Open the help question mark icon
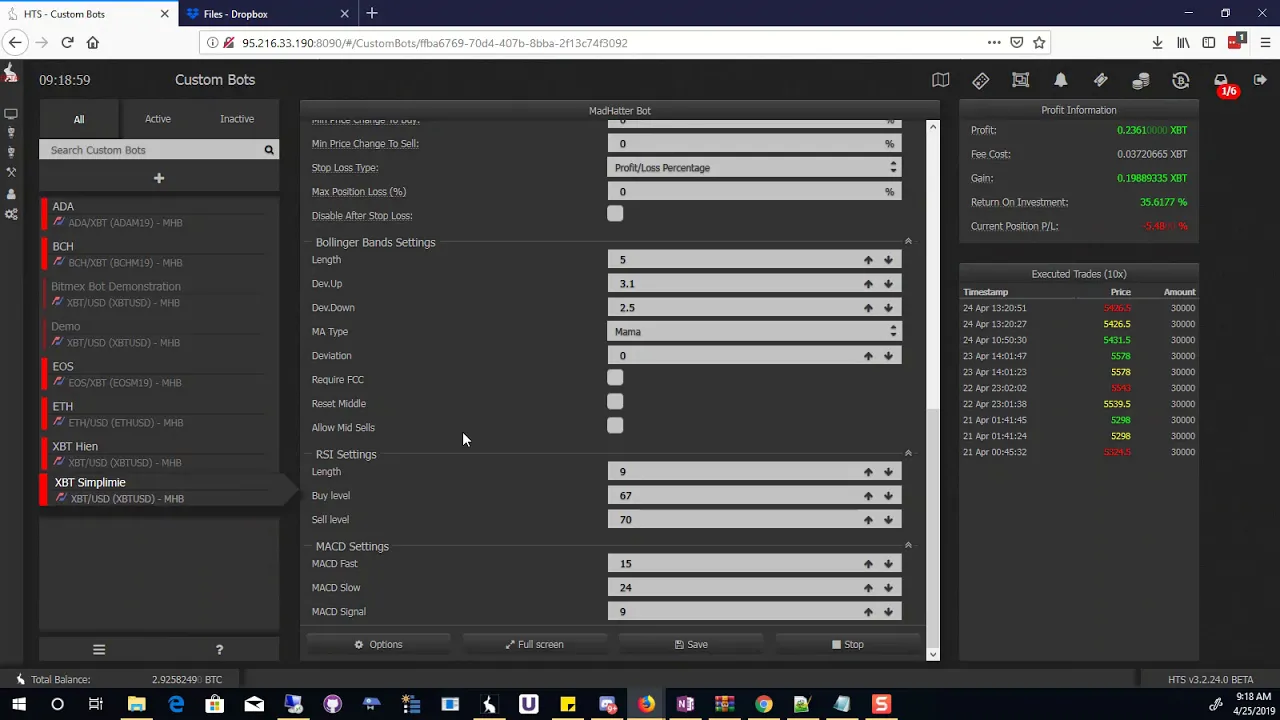The height and width of the screenshot is (720, 1280). [x=219, y=649]
